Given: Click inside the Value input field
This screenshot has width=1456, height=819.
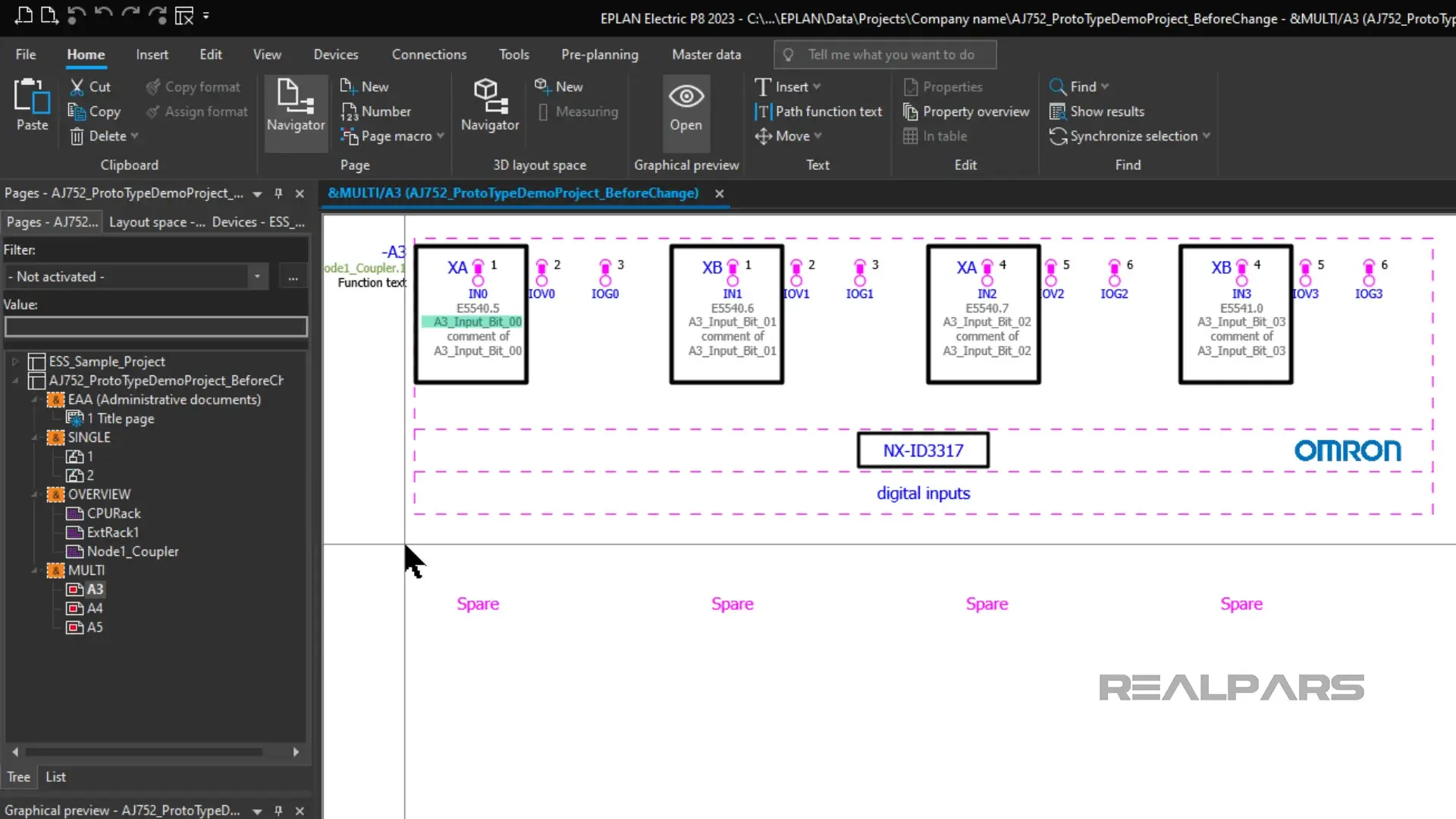Looking at the screenshot, I should tap(155, 326).
